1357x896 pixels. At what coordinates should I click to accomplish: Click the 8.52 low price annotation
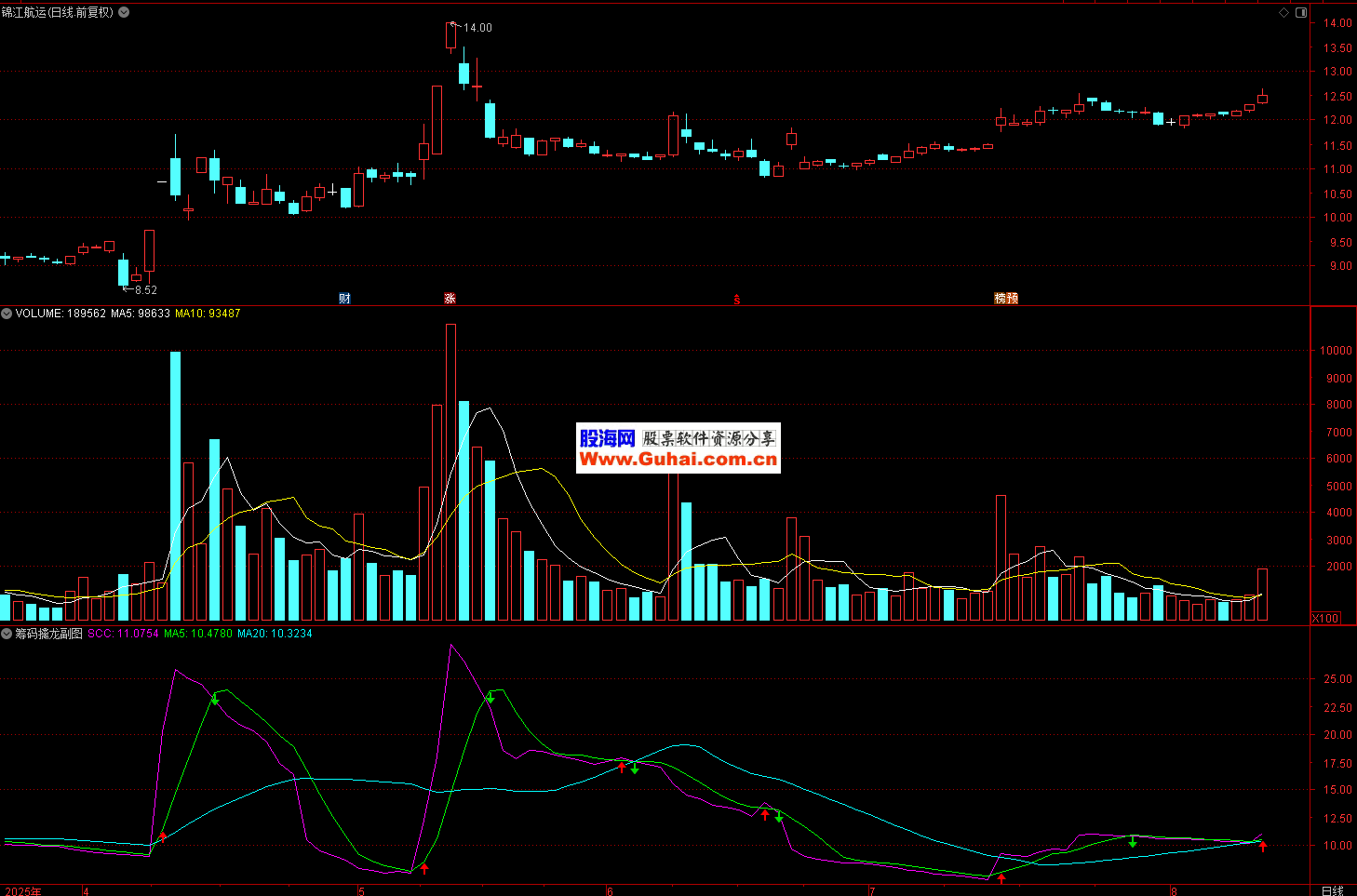click(x=146, y=290)
